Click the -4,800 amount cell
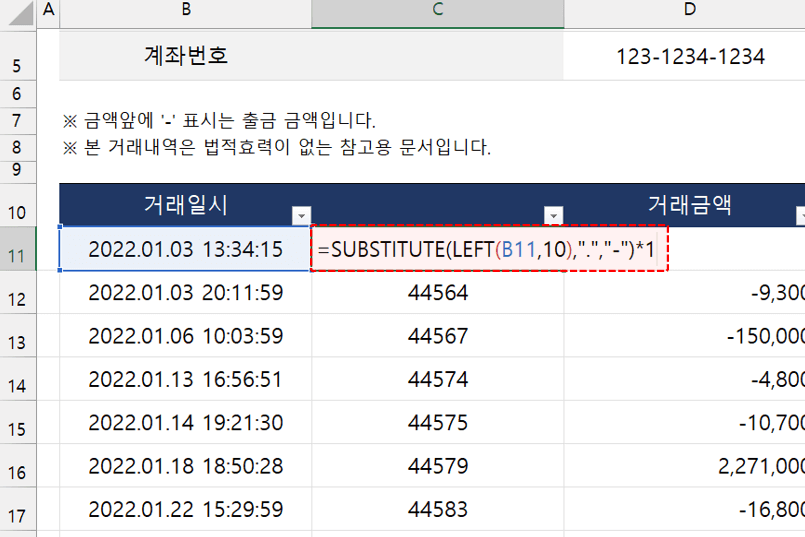Screen dimensions: 805x537 coord(685,379)
